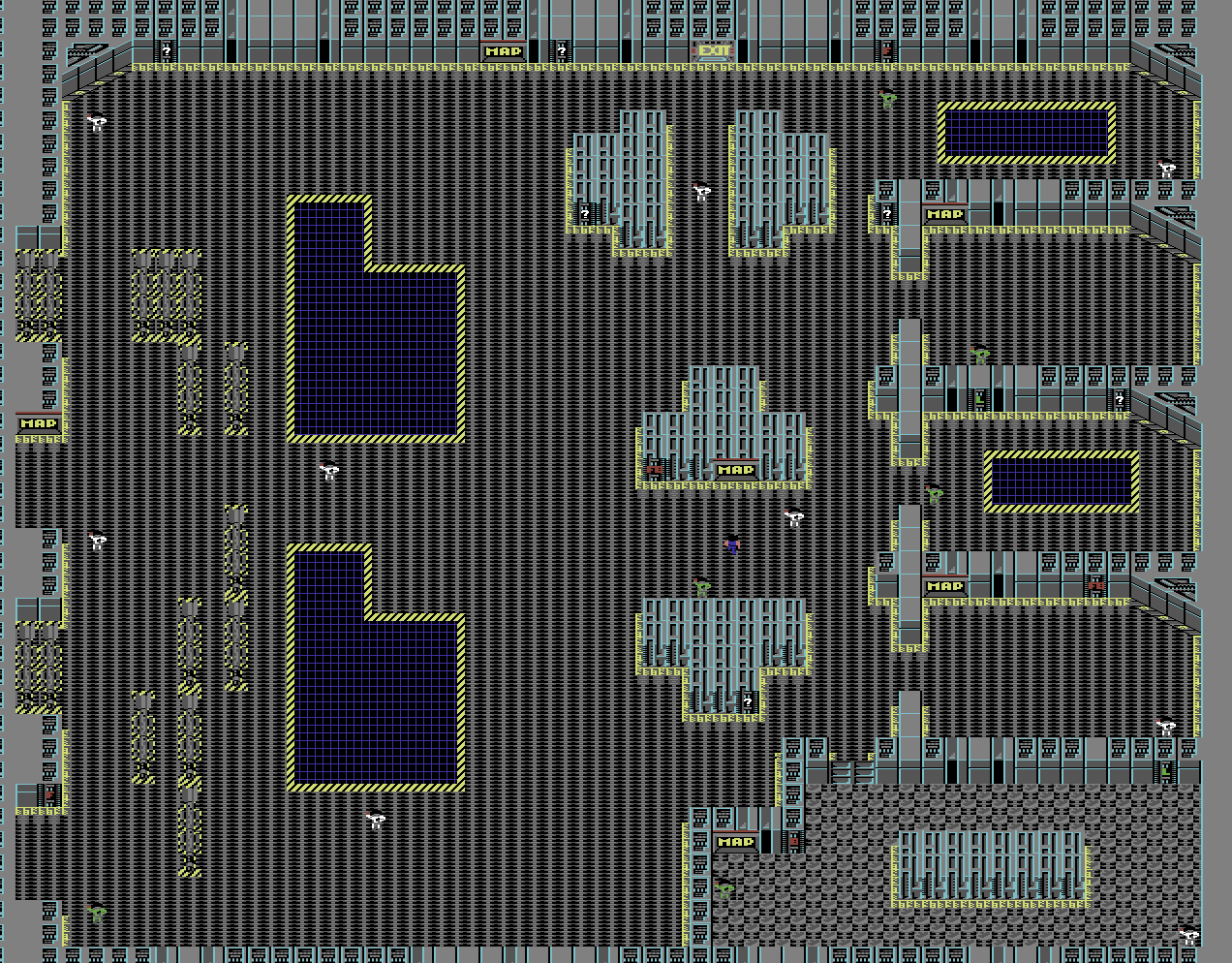Click the MAP sign on the FB terminal's right-side wall
The image size is (1232, 963).
tap(945, 586)
